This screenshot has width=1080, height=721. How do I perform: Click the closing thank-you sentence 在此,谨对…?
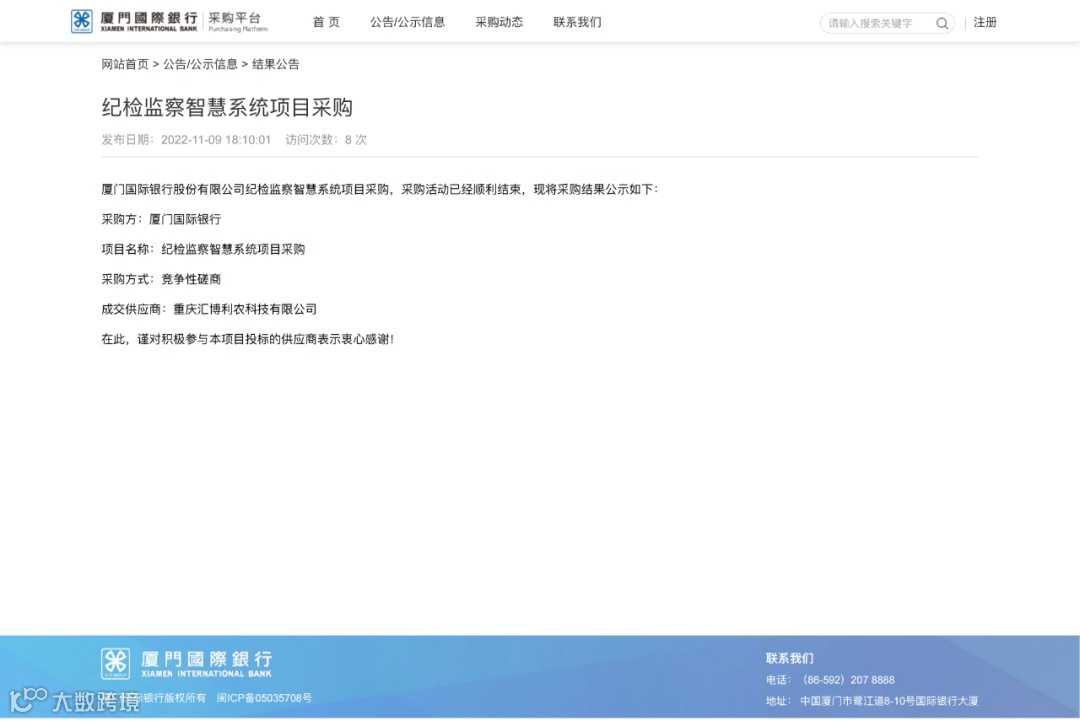248,339
